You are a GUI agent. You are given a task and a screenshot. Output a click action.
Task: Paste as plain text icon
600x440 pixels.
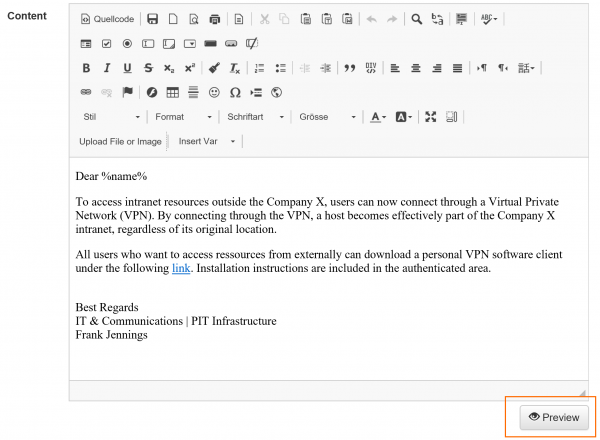pos(326,19)
